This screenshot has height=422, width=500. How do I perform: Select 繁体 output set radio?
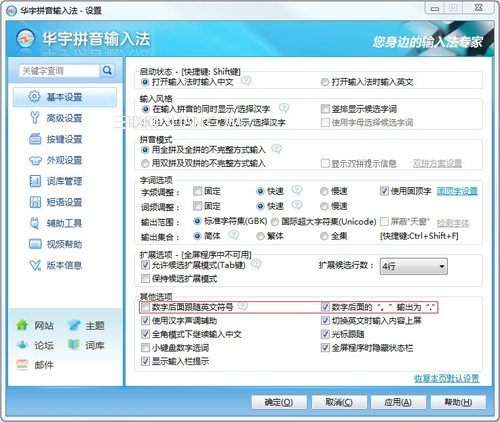pyautogui.click(x=260, y=236)
